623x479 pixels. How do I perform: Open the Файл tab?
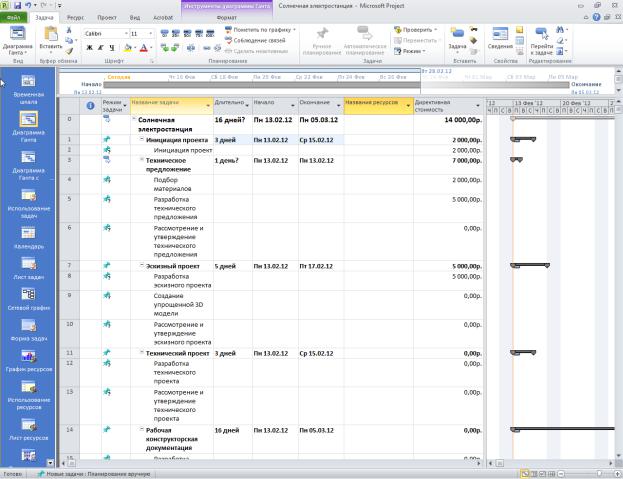13,17
